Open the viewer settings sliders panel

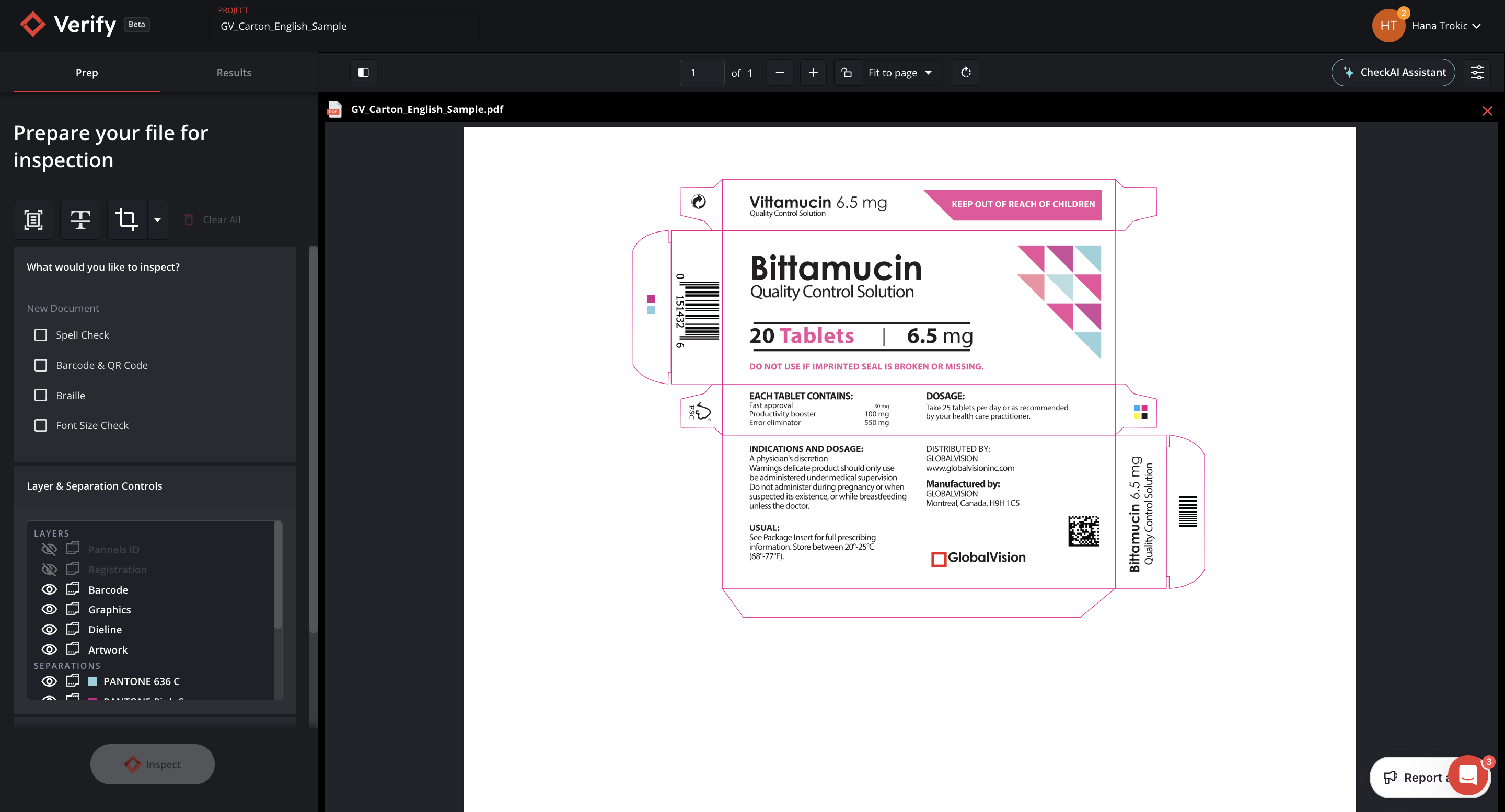click(x=1477, y=72)
